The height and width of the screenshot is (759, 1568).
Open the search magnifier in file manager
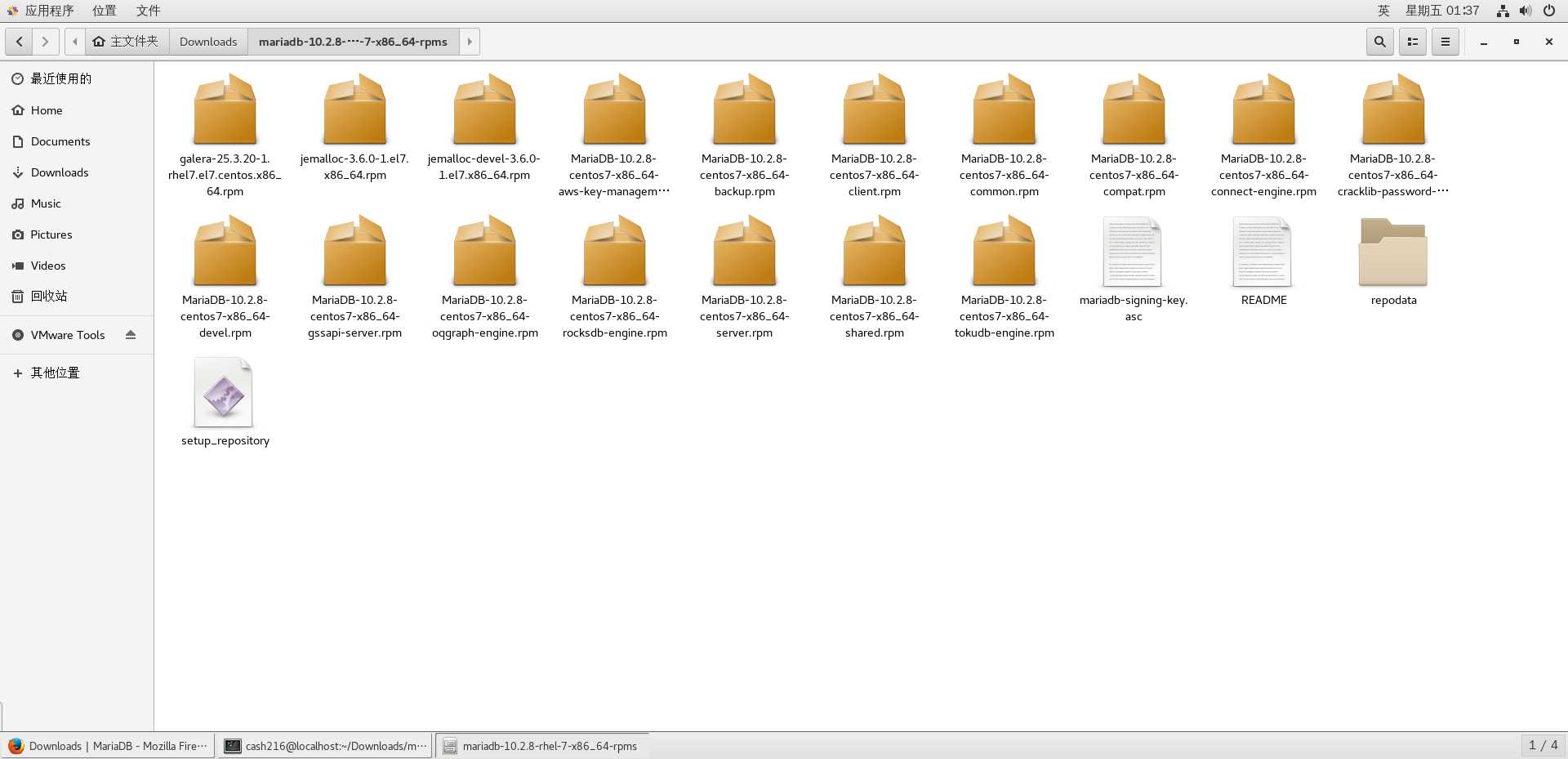coord(1380,42)
